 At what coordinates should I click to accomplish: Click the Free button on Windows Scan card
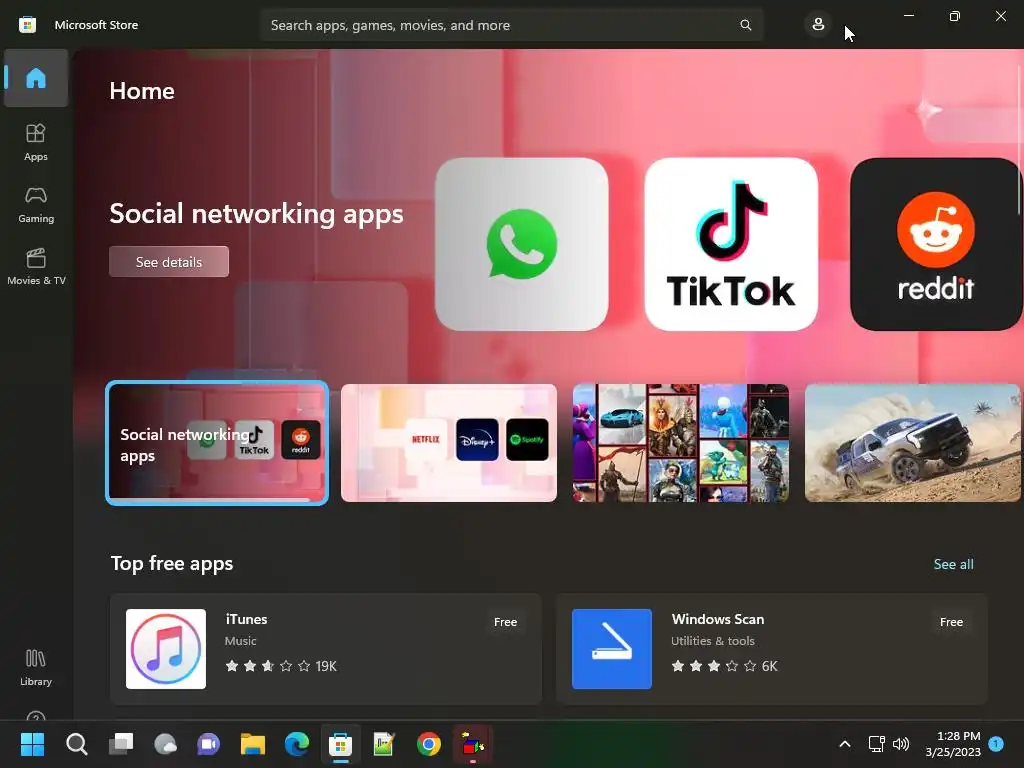952,622
